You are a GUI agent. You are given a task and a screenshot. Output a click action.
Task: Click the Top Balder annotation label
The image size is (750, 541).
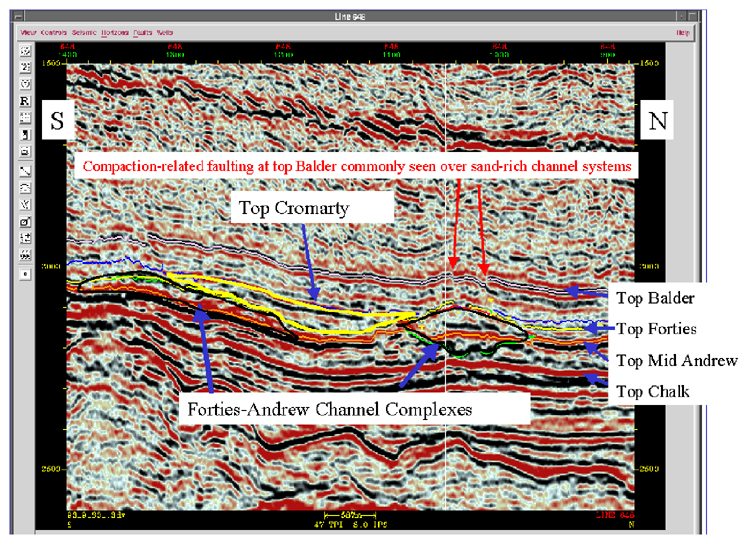(x=648, y=298)
